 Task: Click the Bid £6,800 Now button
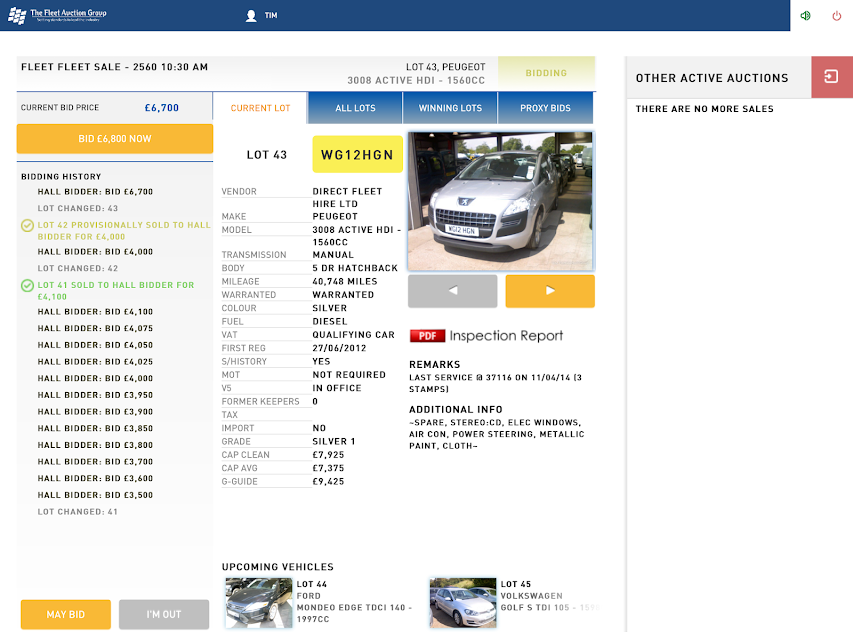[x=115, y=139]
